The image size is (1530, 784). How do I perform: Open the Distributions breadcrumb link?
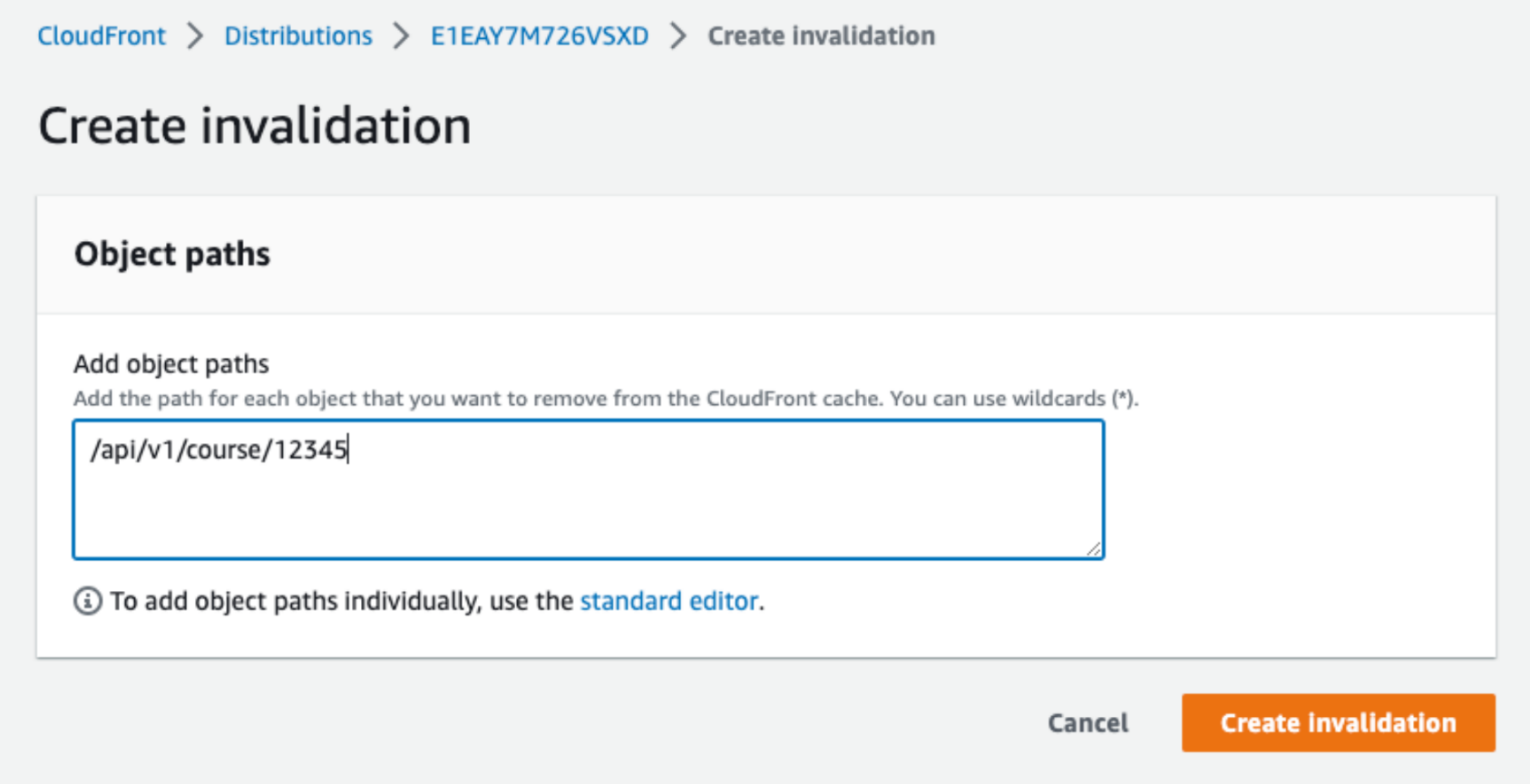tap(297, 36)
